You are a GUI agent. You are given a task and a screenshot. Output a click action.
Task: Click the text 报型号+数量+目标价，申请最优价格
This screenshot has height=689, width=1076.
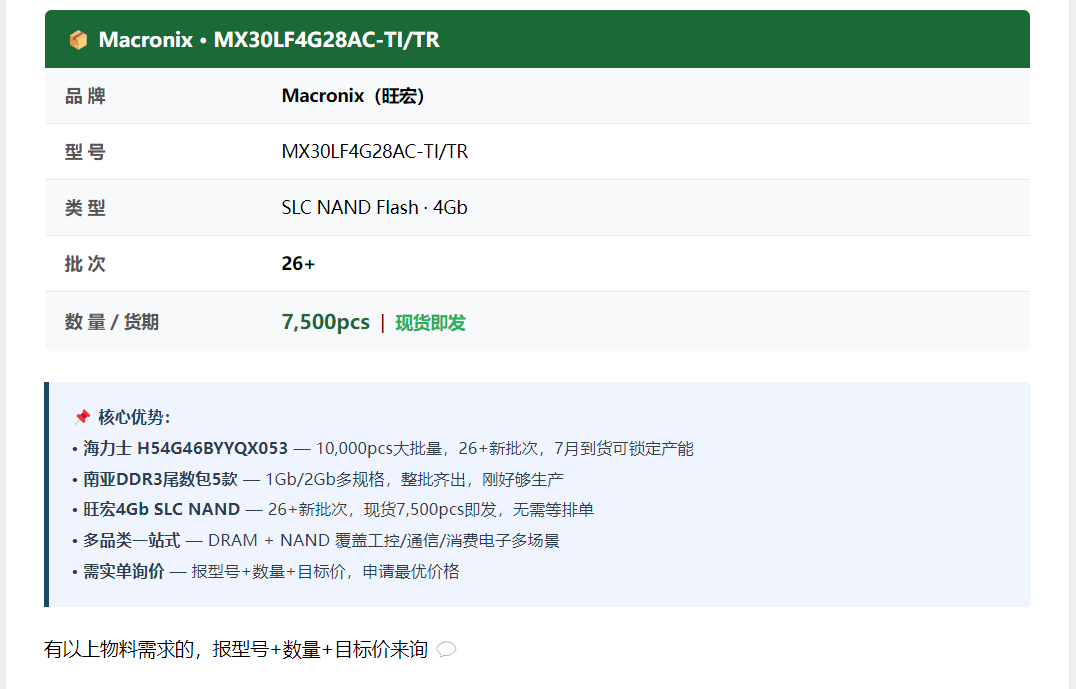(325, 571)
